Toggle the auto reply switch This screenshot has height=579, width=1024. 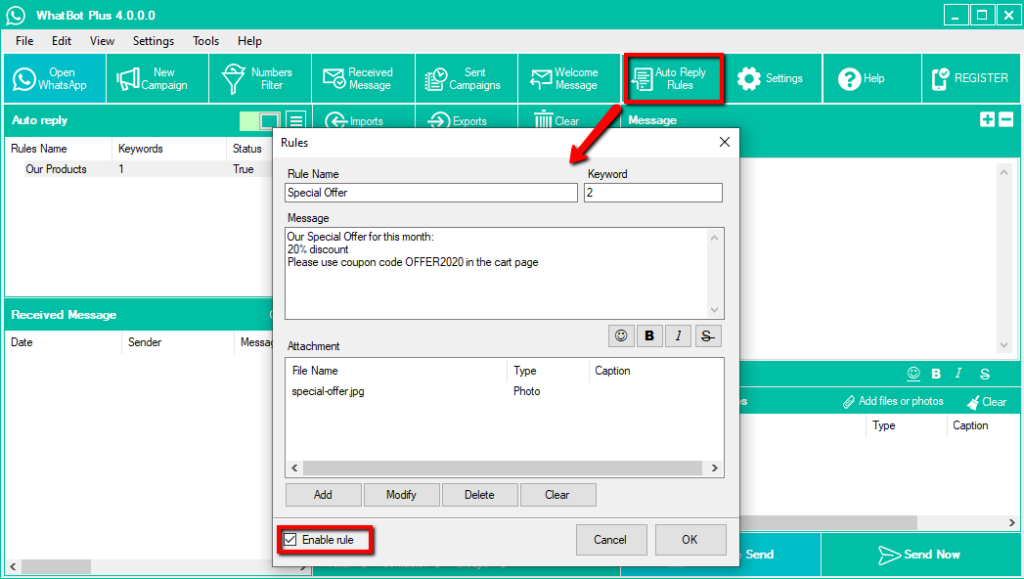pos(259,121)
